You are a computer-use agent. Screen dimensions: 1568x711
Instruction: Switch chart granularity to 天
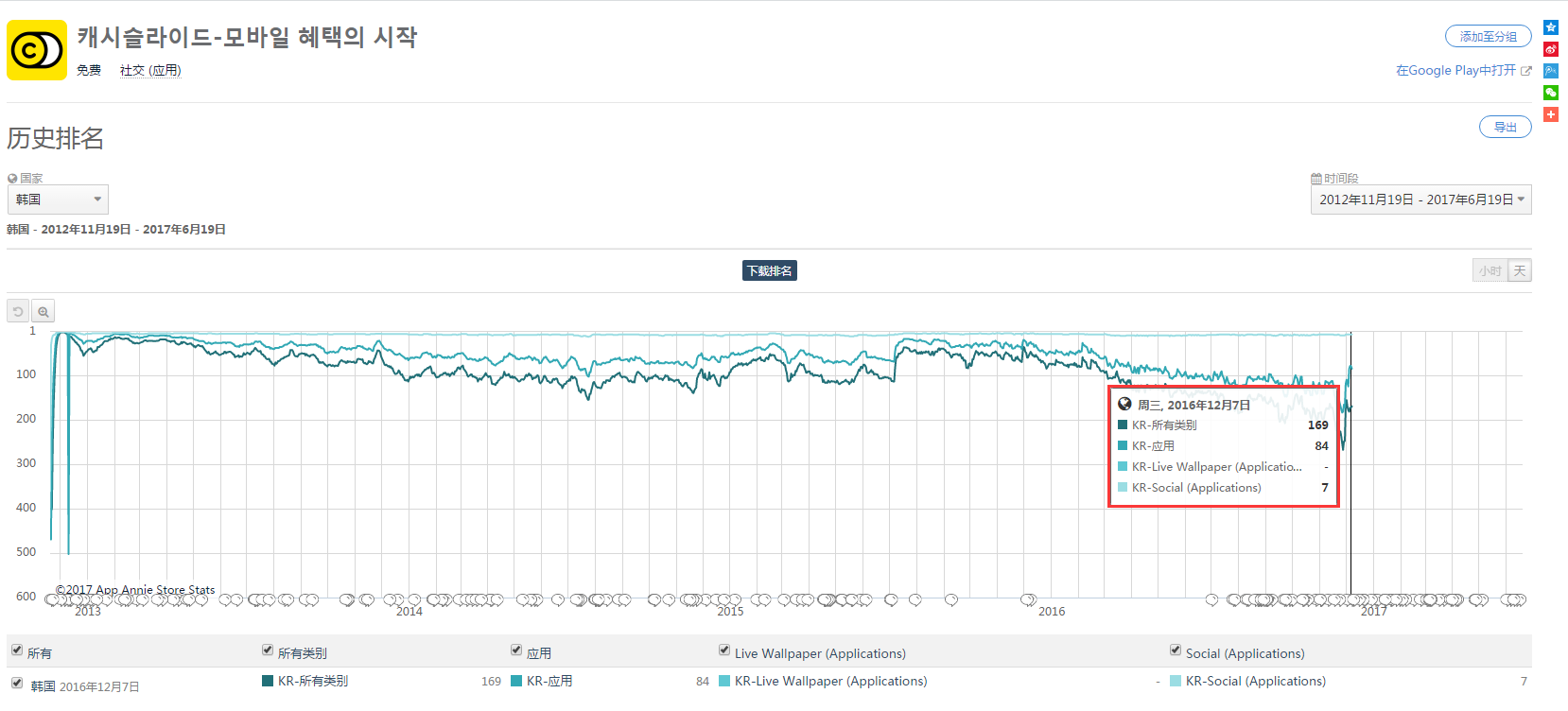coord(1520,271)
